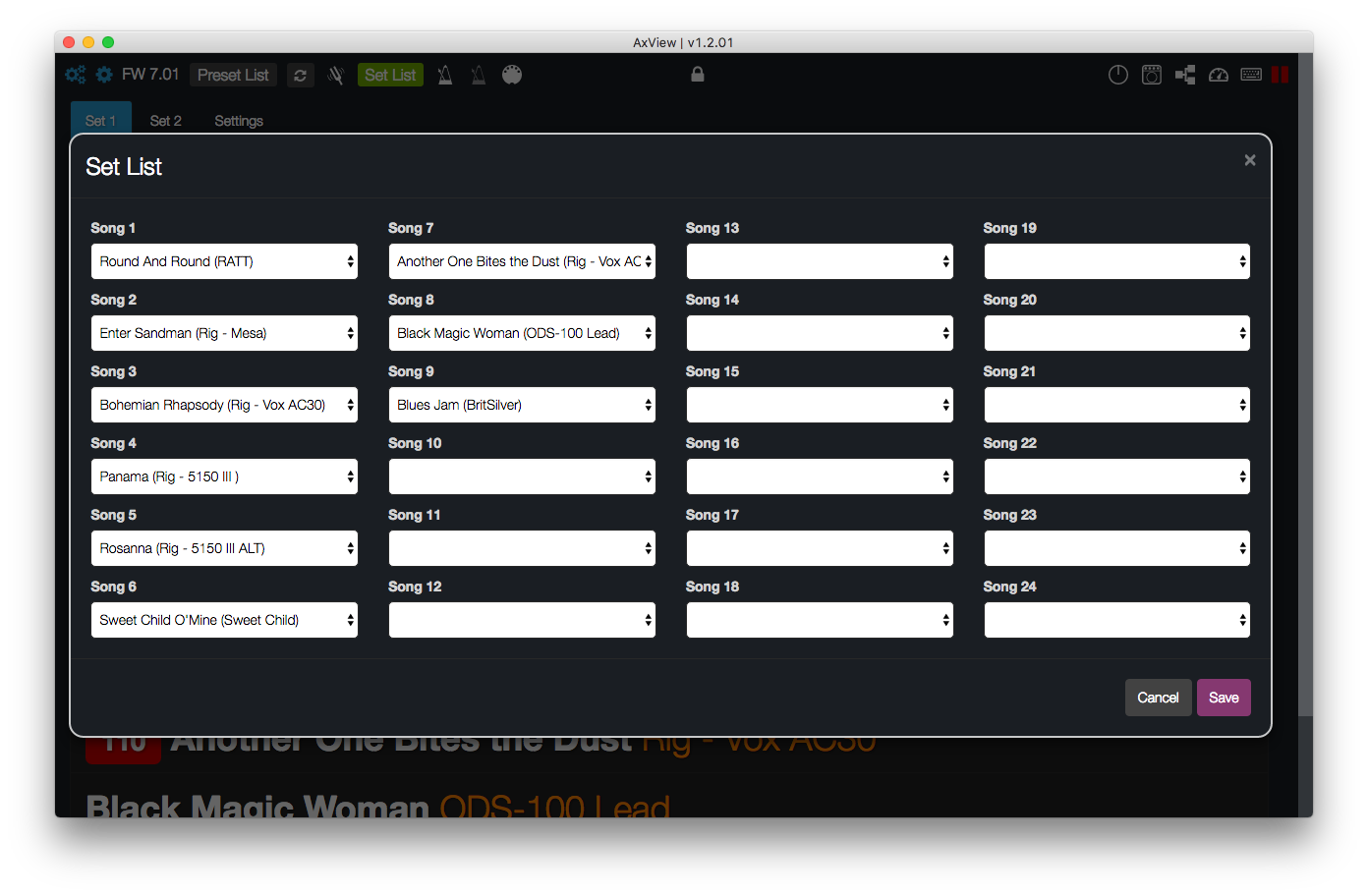The width and height of the screenshot is (1368, 896).
Task: Open Song 6 dropdown showing Sweet Child O'Mine
Action: click(x=224, y=620)
